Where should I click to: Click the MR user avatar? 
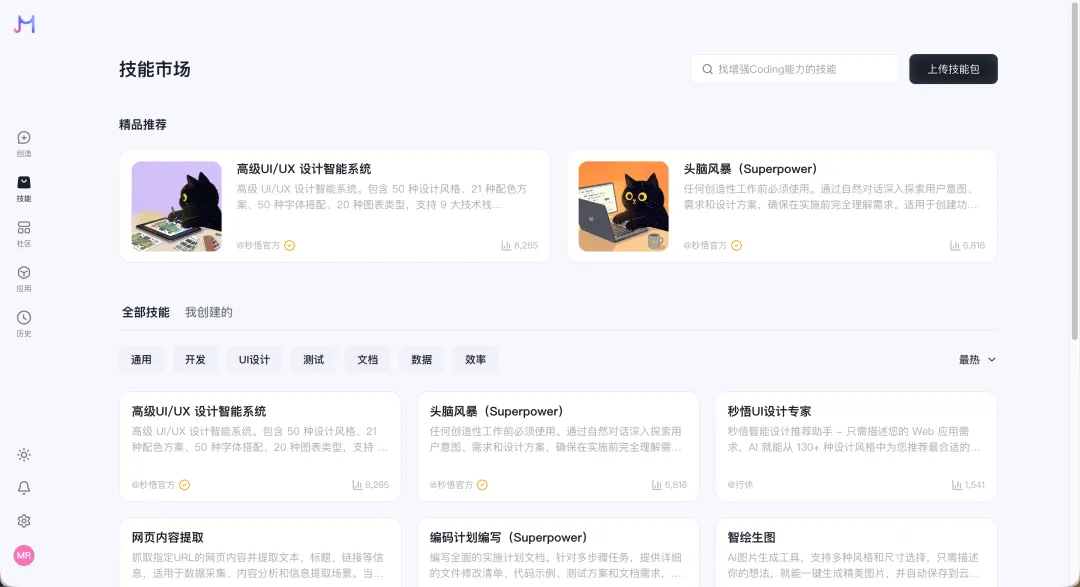coord(24,555)
